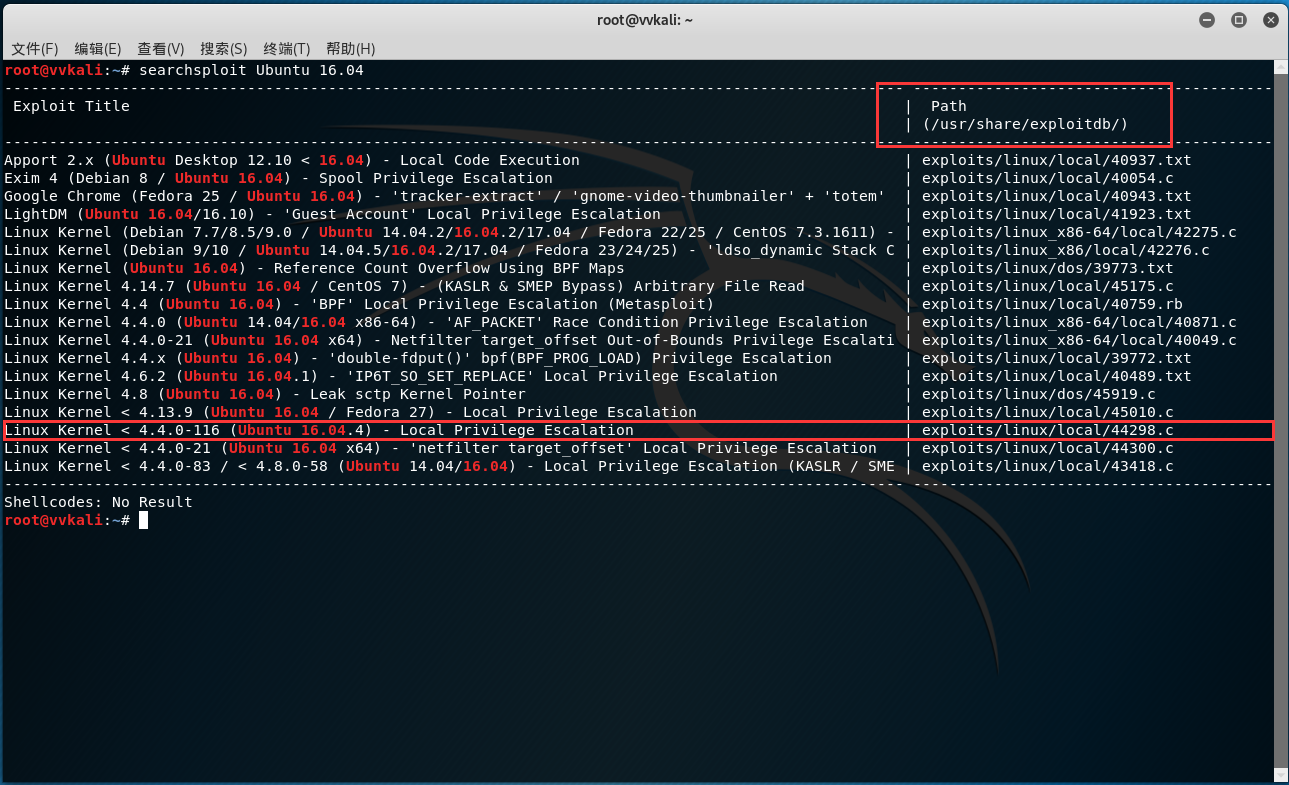The height and width of the screenshot is (785, 1289).
Task: Select the 'Linux Kernel (Debian 7.7/8.5/9.0' title
Action: [449, 232]
